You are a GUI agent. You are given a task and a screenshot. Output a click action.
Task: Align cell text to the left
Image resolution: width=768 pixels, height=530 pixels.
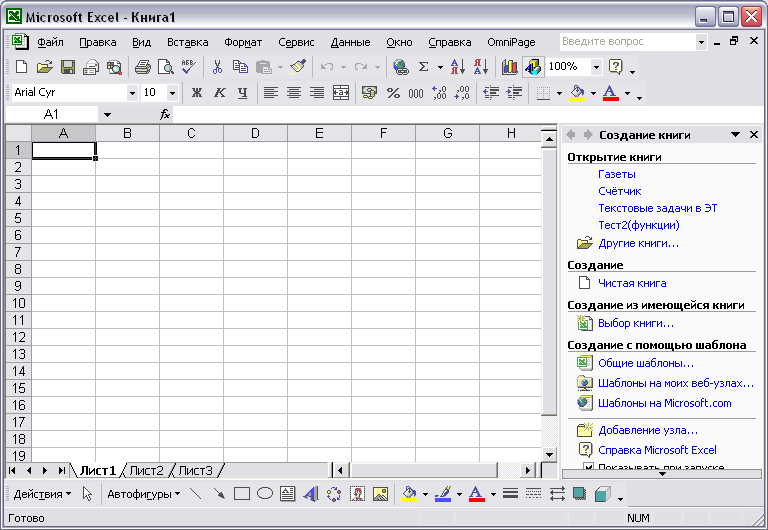pyautogui.click(x=270, y=93)
